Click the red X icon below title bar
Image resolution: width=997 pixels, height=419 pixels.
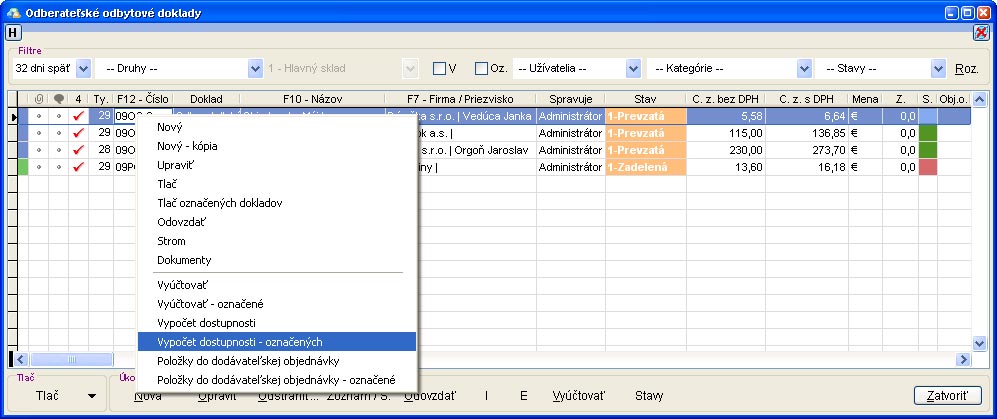(981, 32)
